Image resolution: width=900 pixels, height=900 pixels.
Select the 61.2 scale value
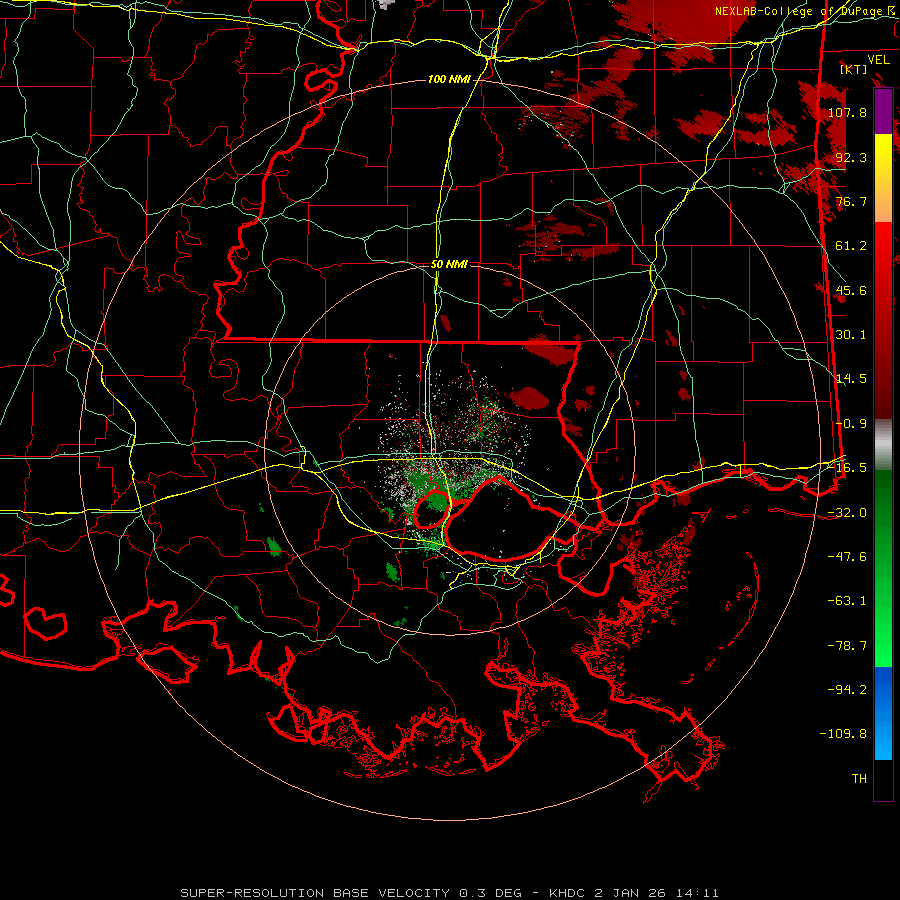click(x=851, y=246)
